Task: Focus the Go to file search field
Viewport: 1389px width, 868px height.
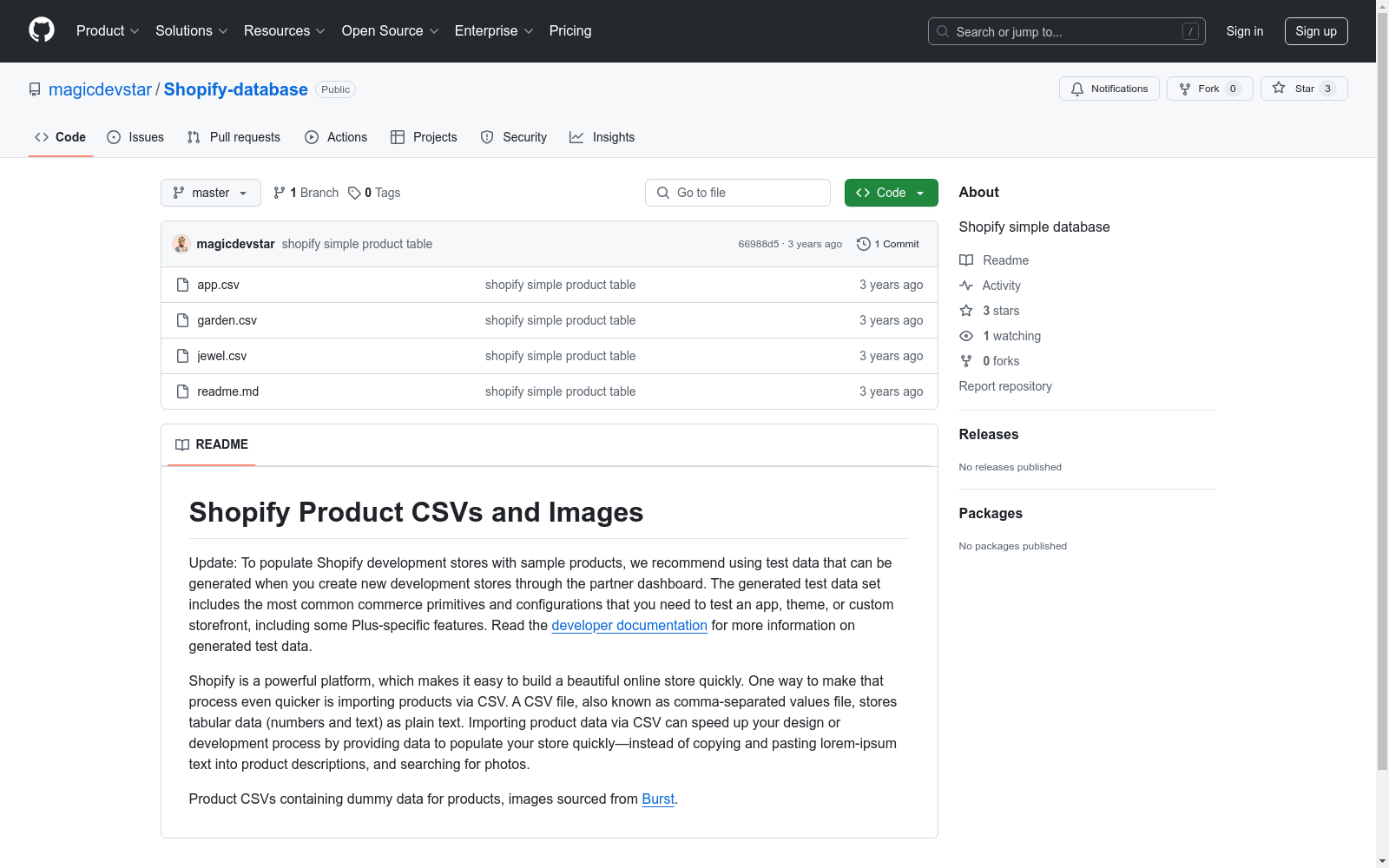Action: pos(738,193)
